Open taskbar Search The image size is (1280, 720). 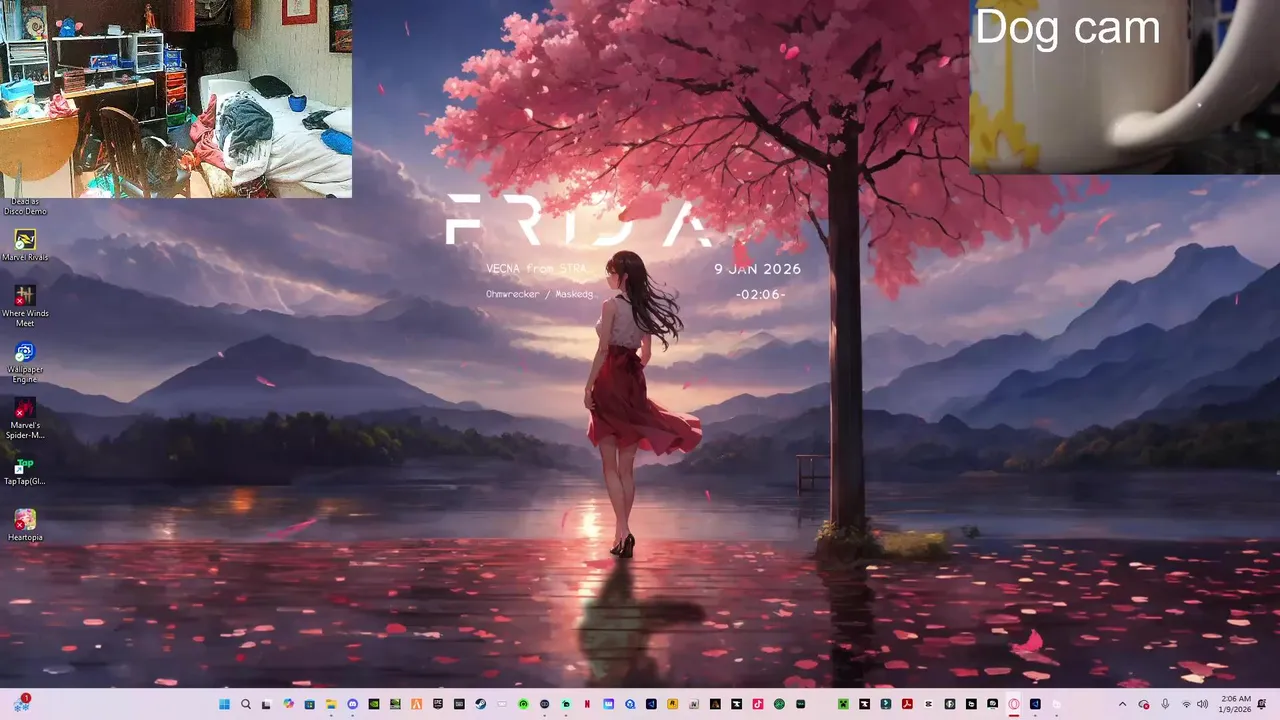pos(246,704)
